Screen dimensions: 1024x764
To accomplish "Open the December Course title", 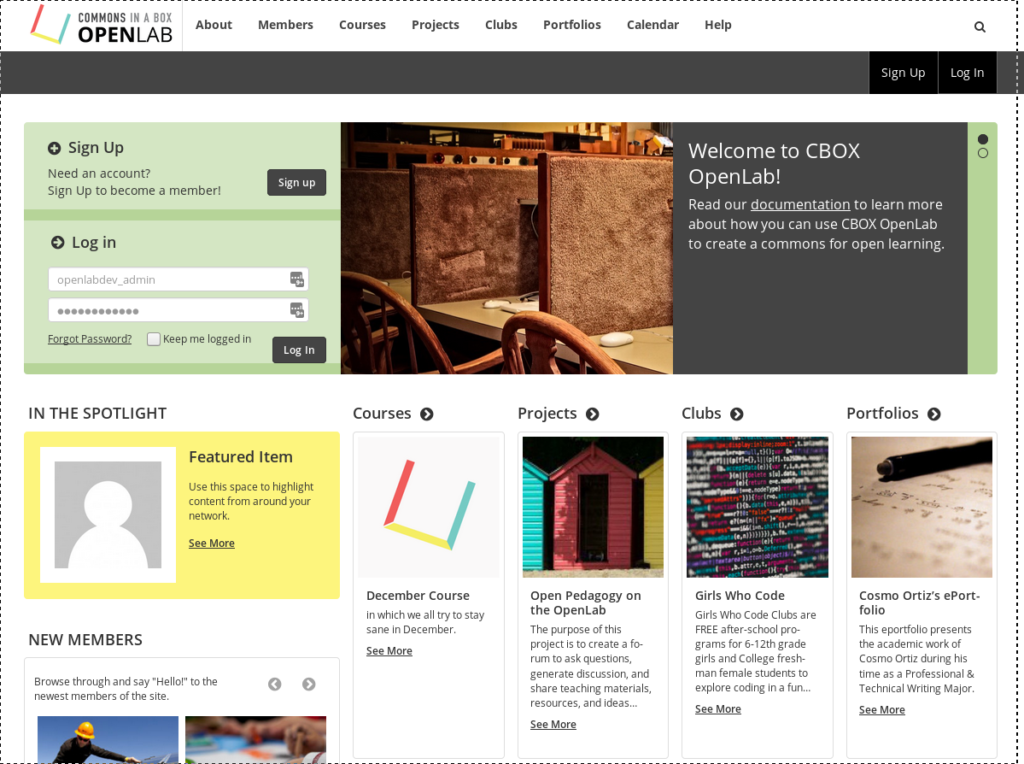I will (418, 596).
